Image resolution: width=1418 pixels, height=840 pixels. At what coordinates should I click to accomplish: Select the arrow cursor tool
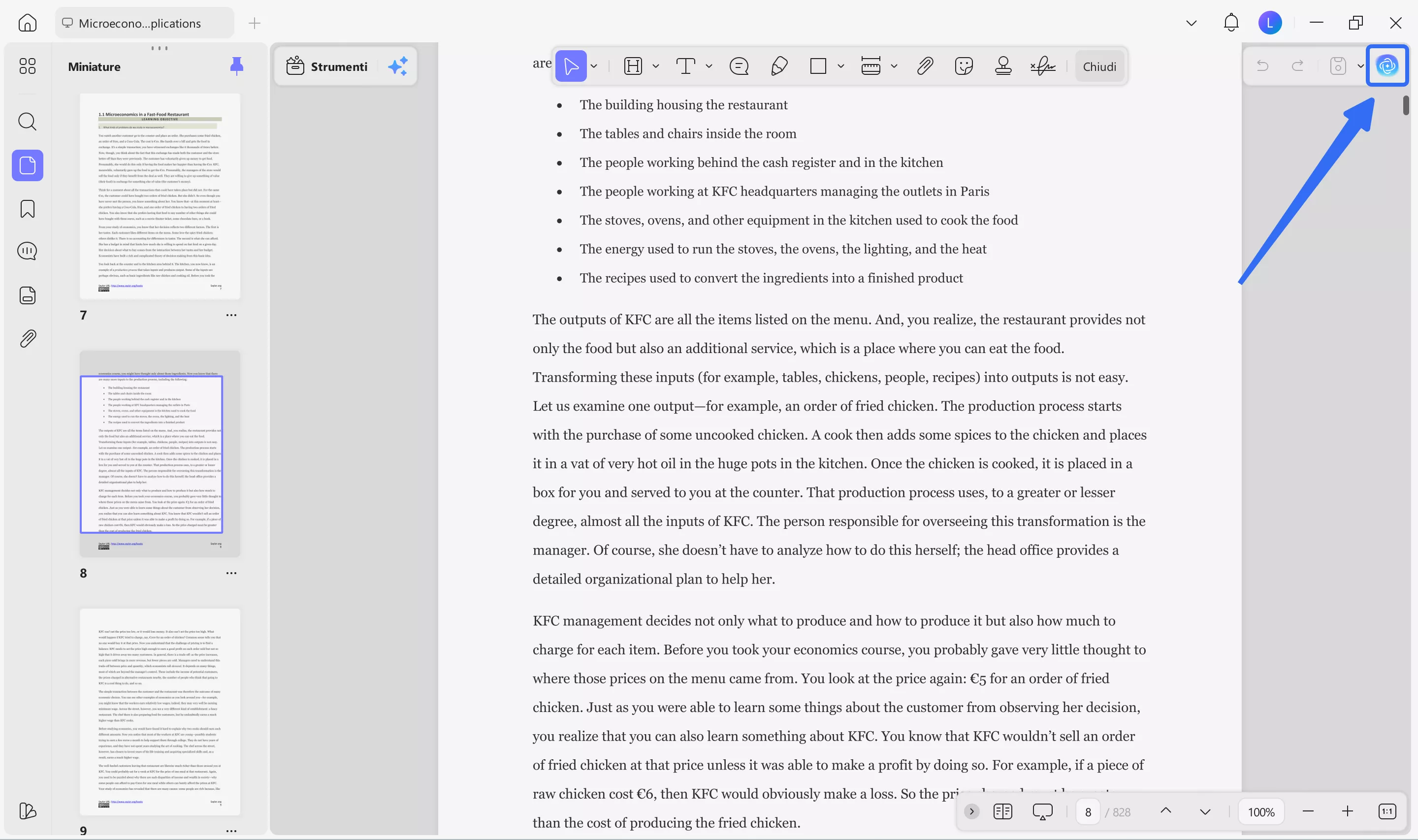point(571,66)
